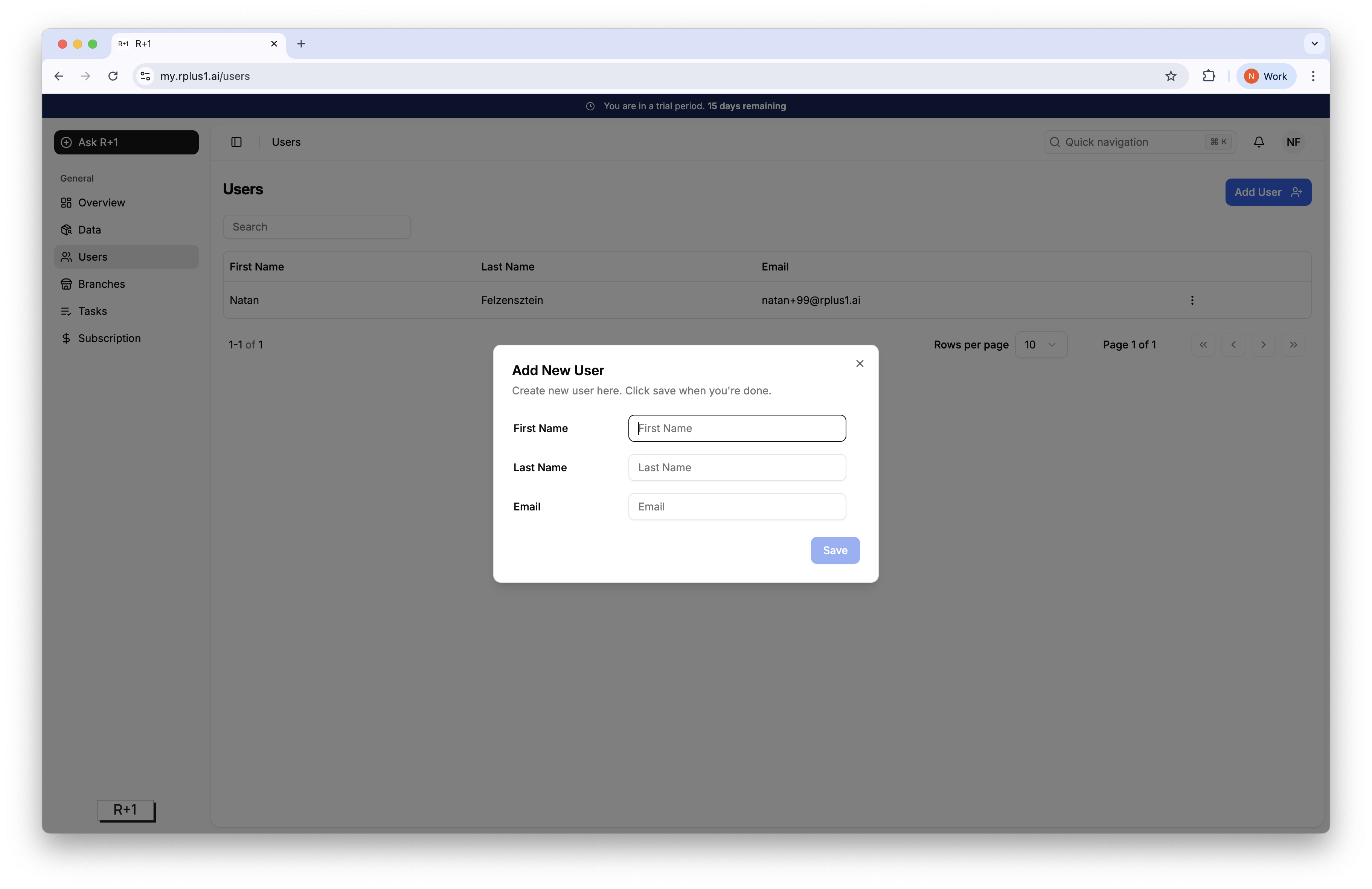
Task: Click the Last Name column header
Action: coord(507,267)
